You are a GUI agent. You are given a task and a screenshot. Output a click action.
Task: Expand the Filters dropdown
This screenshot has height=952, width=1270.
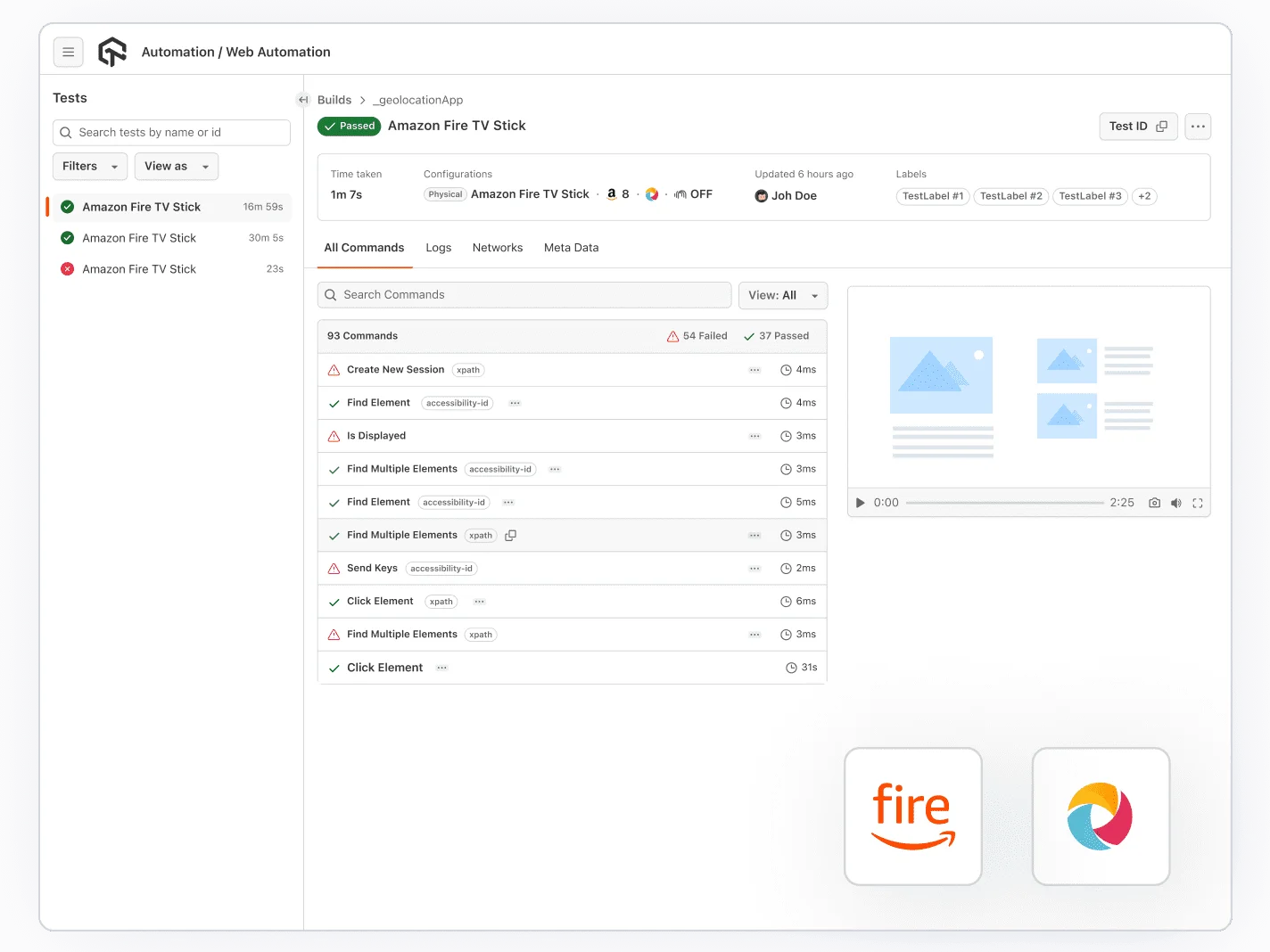pyautogui.click(x=90, y=167)
